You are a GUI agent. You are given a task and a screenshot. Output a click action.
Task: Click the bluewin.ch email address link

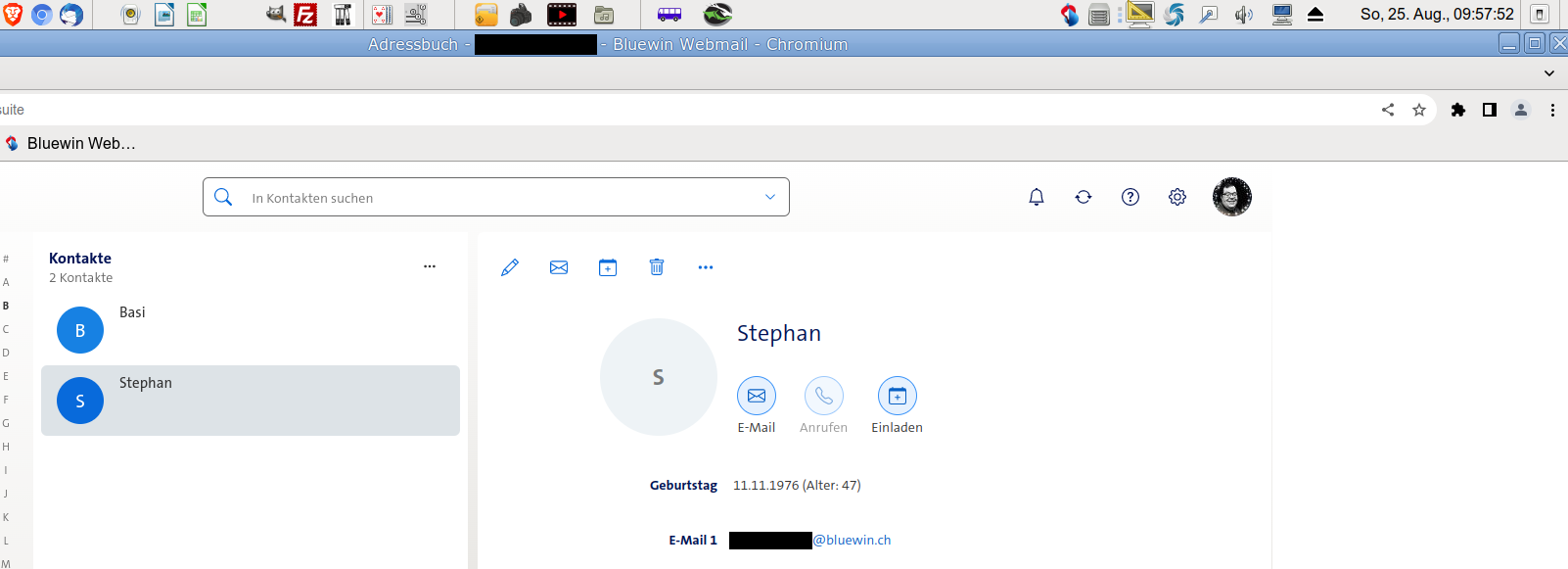(852, 541)
